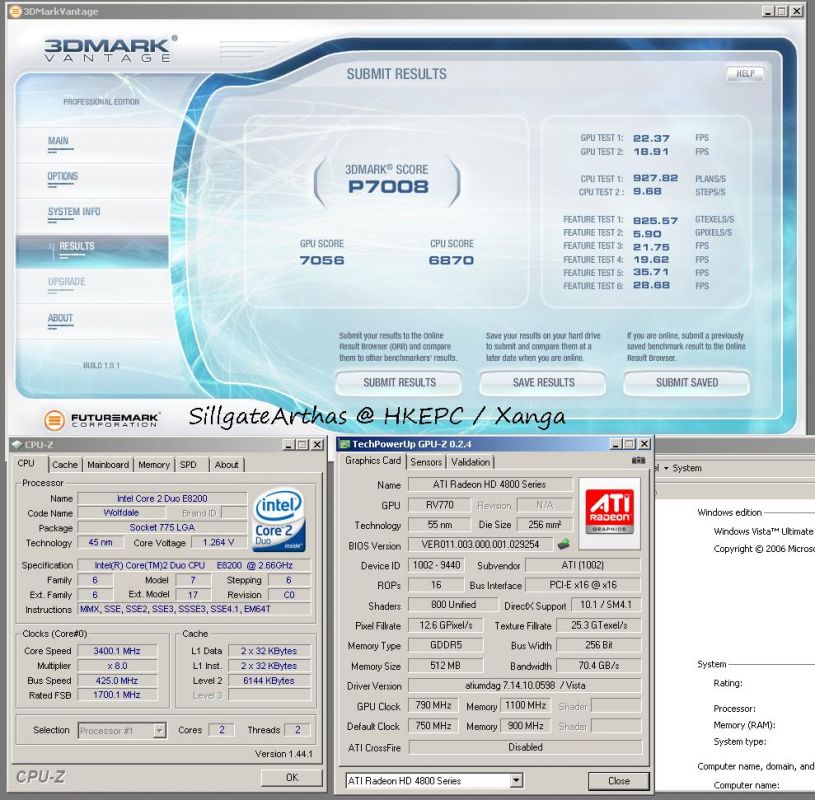Open the Sensors tab in GPU-Z
The width and height of the screenshot is (815, 800).
[426, 462]
